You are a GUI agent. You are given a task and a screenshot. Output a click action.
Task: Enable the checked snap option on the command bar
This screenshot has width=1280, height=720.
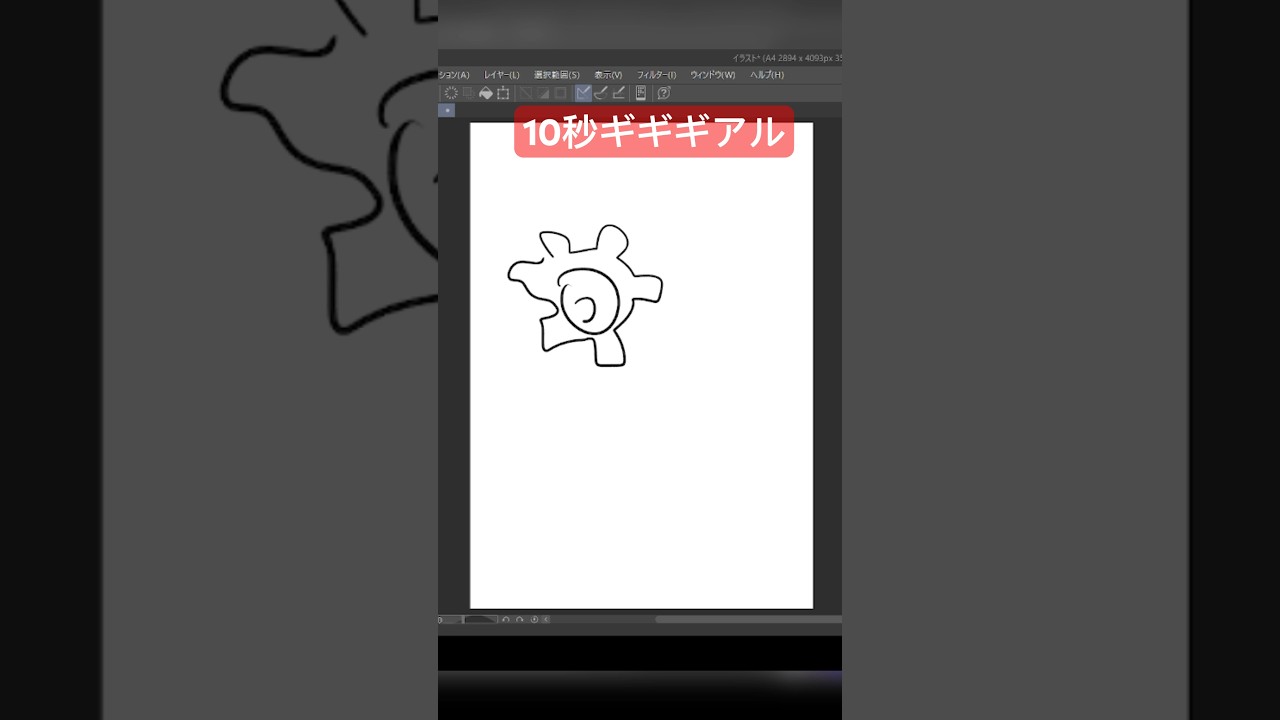[583, 92]
